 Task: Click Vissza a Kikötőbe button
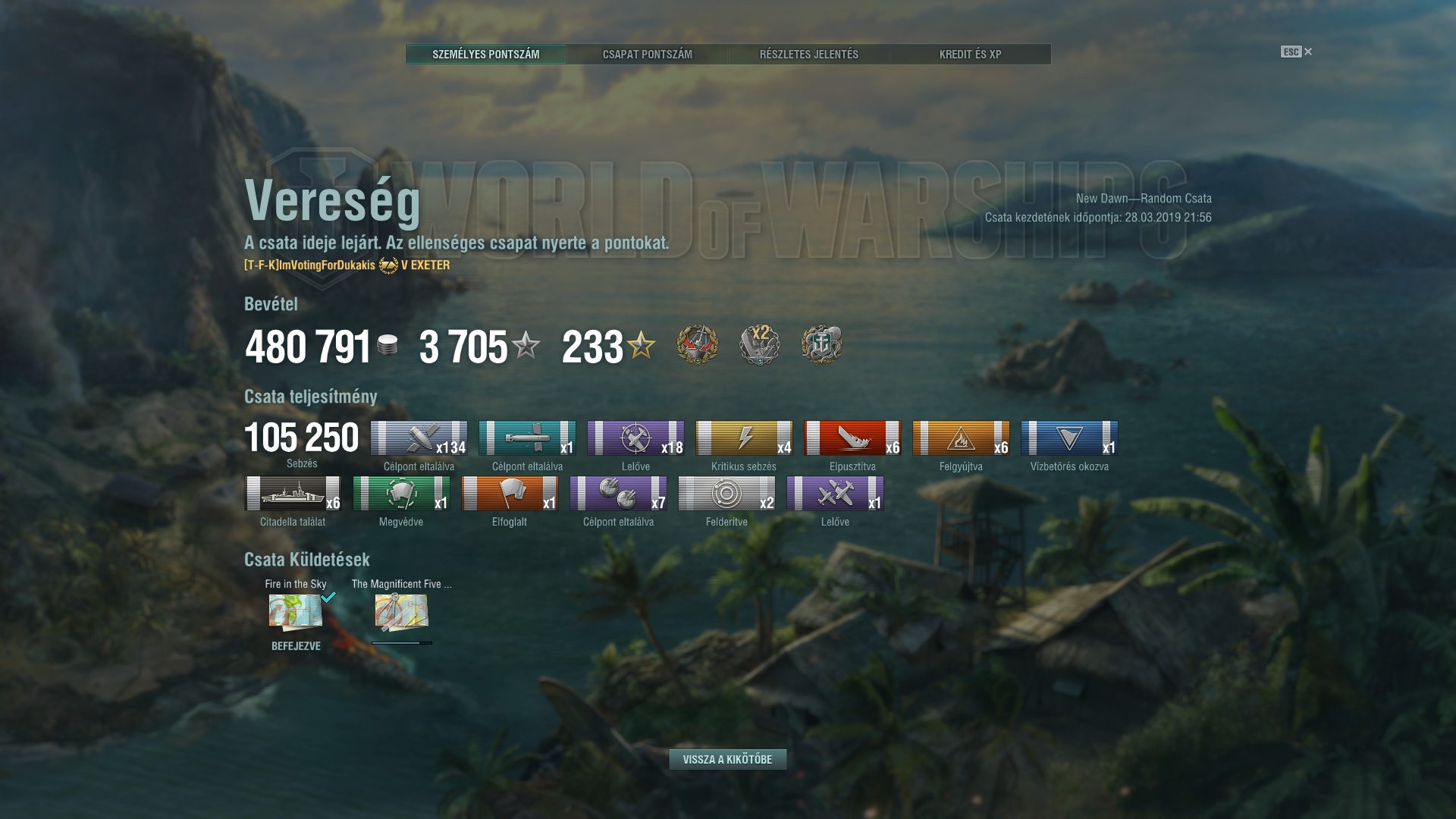click(727, 759)
